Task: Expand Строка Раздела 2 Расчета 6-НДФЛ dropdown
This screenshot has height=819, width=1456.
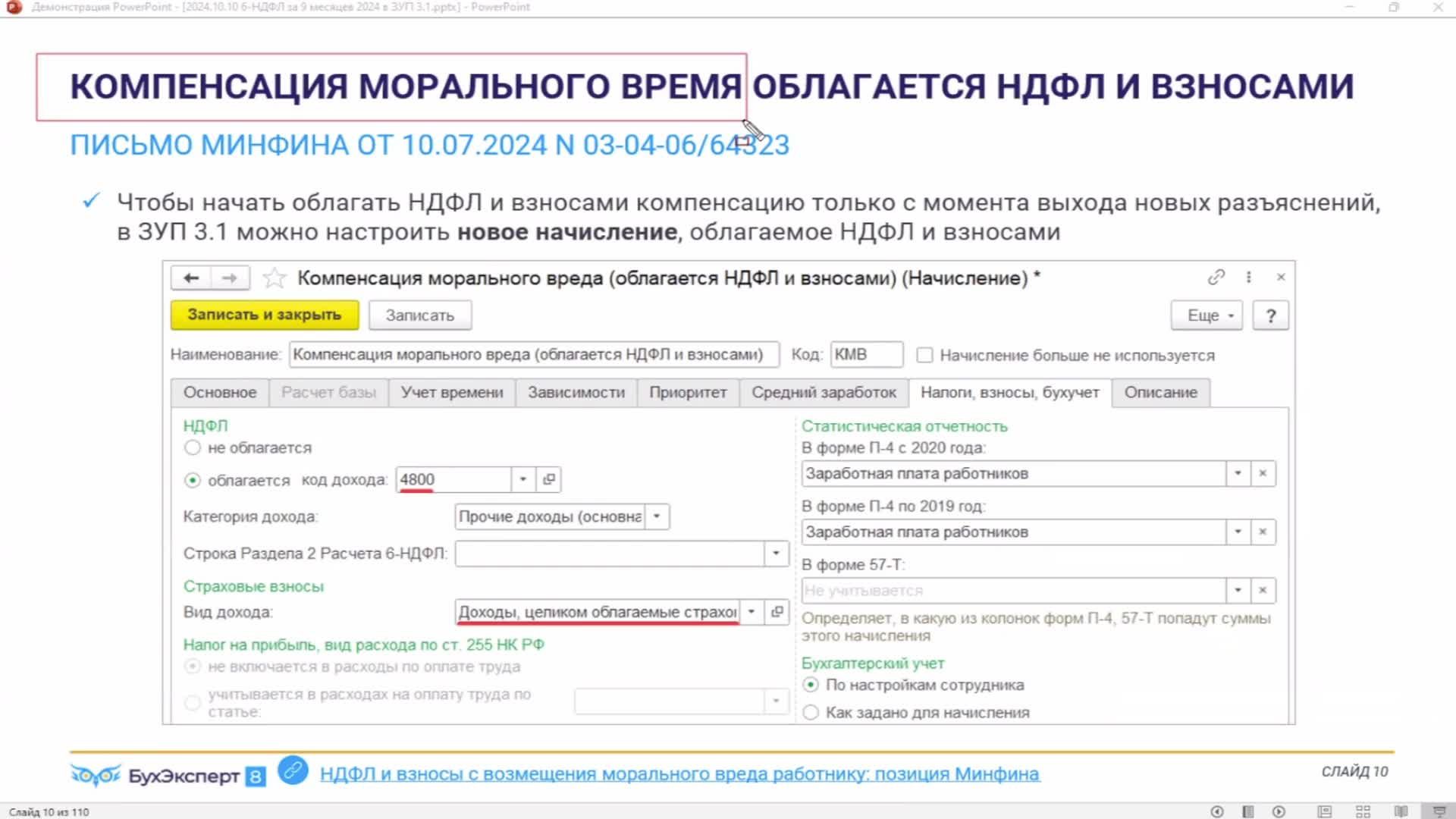Action: click(776, 554)
